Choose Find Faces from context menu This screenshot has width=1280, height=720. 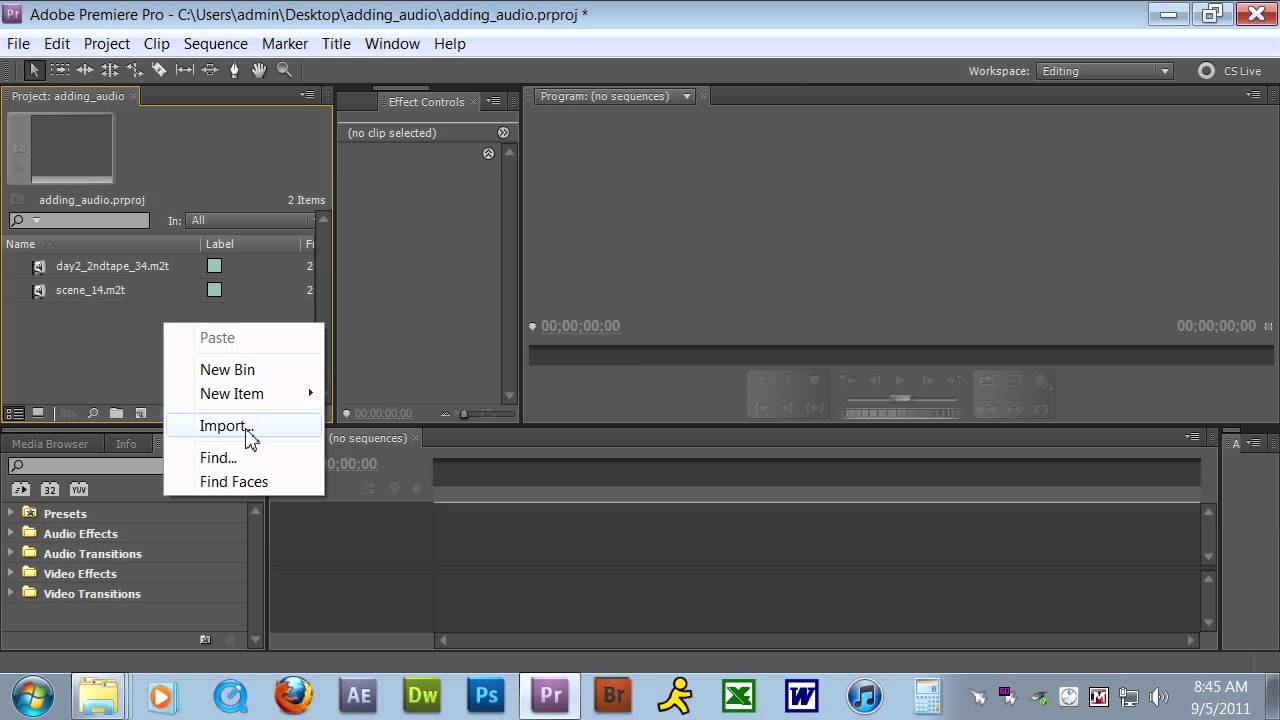[244, 482]
